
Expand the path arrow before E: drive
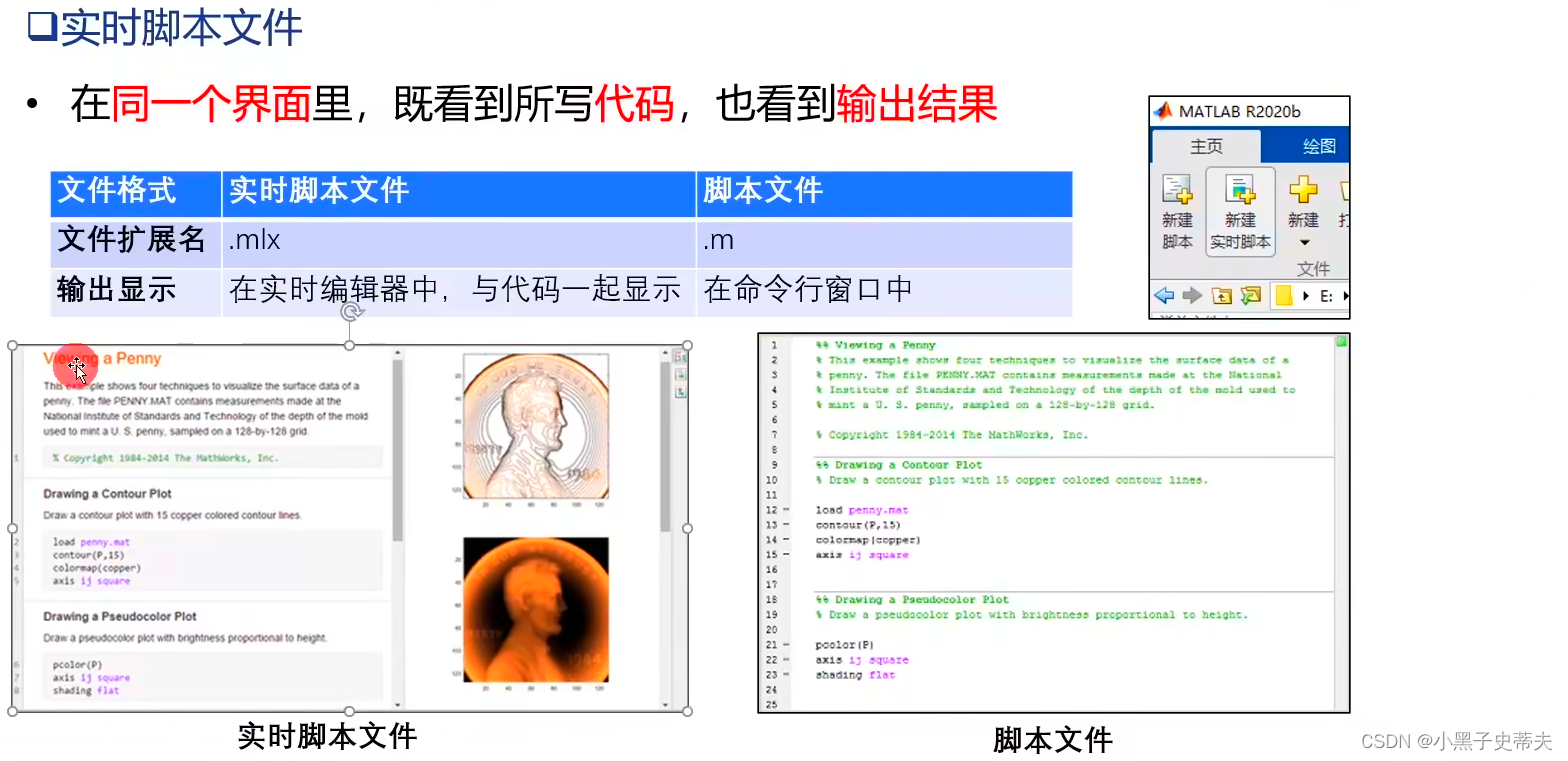click(1307, 296)
